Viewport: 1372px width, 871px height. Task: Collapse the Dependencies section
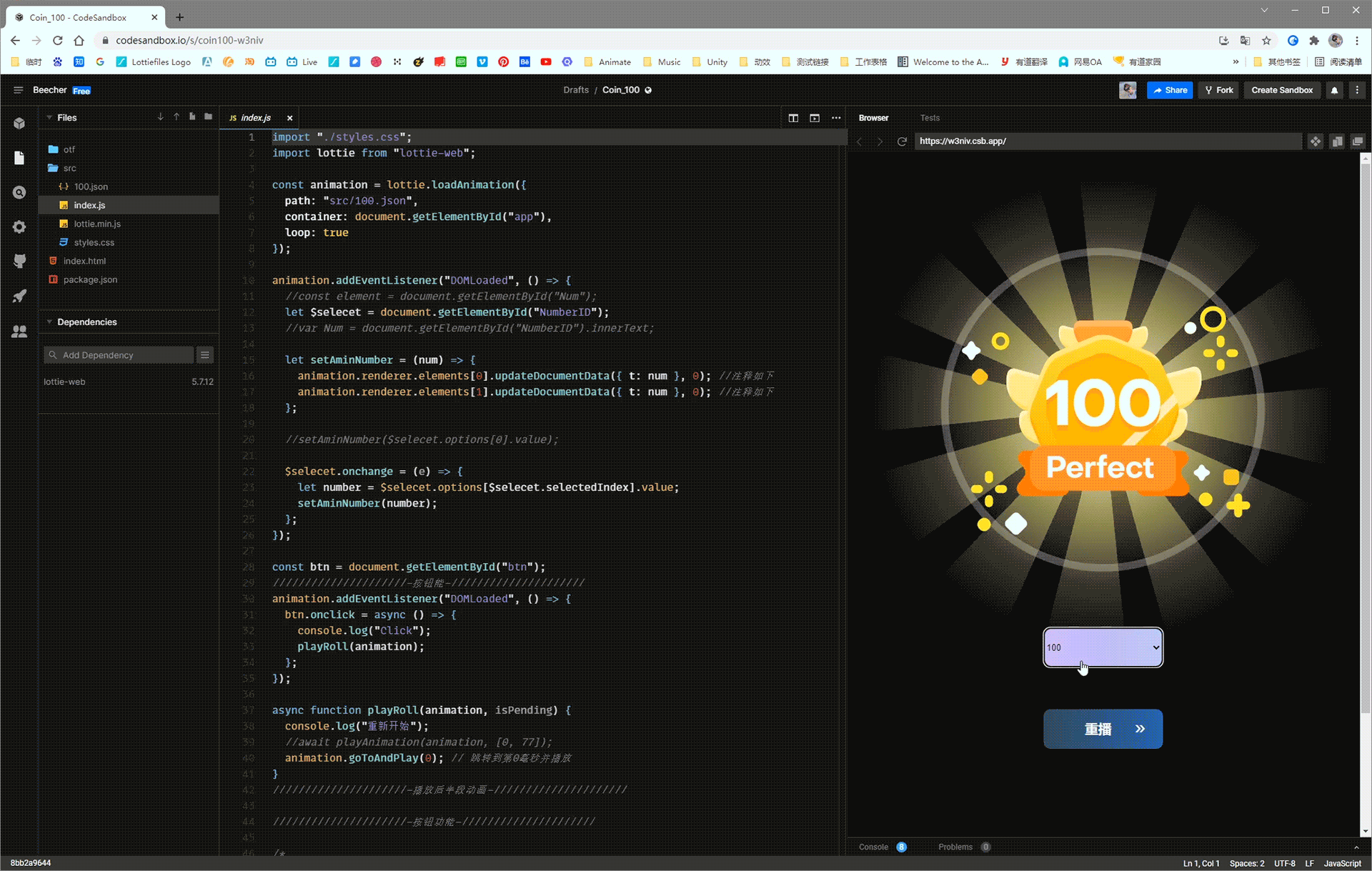pyautogui.click(x=49, y=322)
